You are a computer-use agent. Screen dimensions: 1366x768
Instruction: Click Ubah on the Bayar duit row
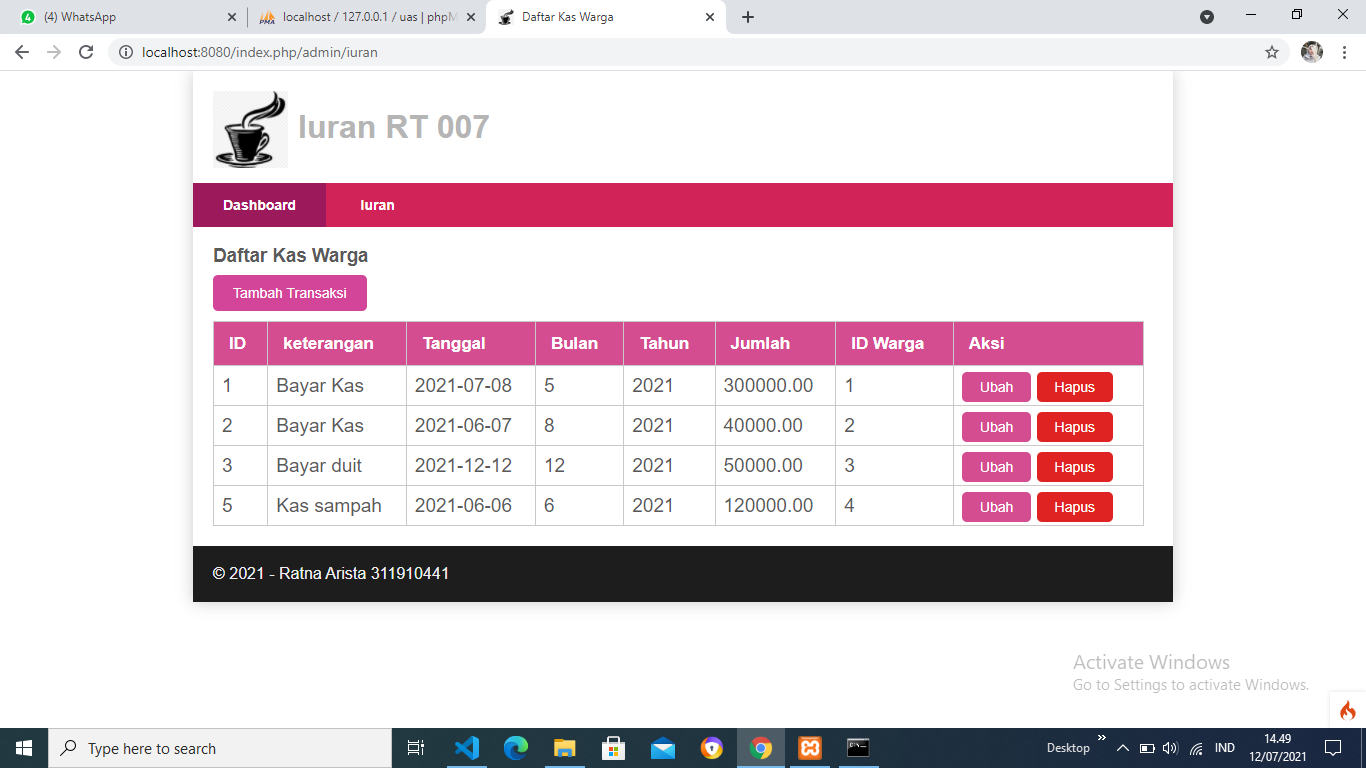995,466
